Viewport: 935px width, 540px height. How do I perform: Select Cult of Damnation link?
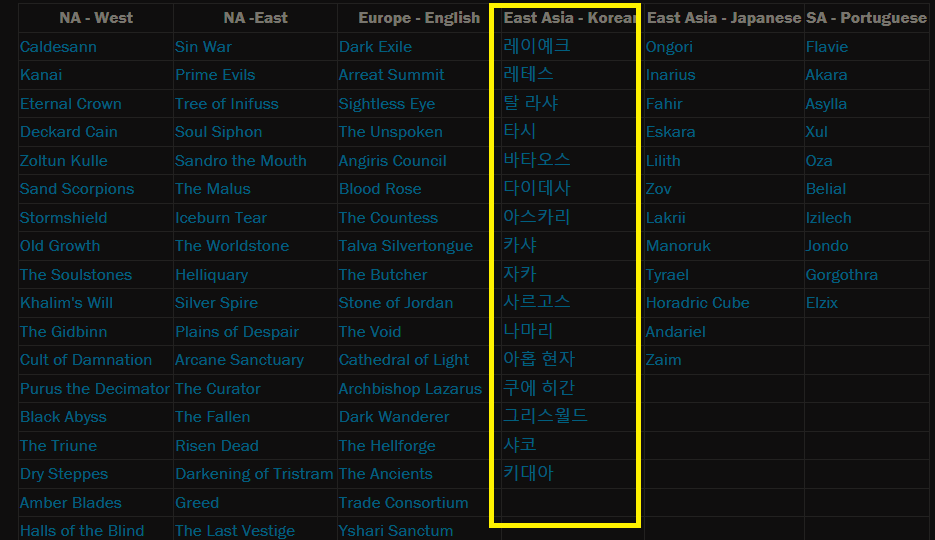[x=86, y=360]
